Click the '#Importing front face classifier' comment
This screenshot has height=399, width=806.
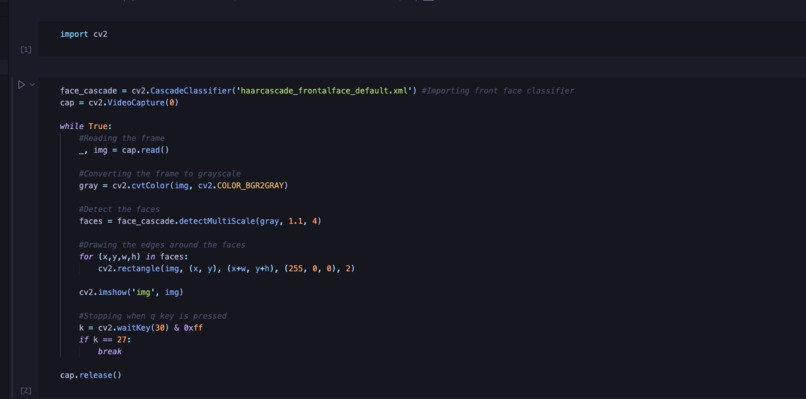point(498,91)
